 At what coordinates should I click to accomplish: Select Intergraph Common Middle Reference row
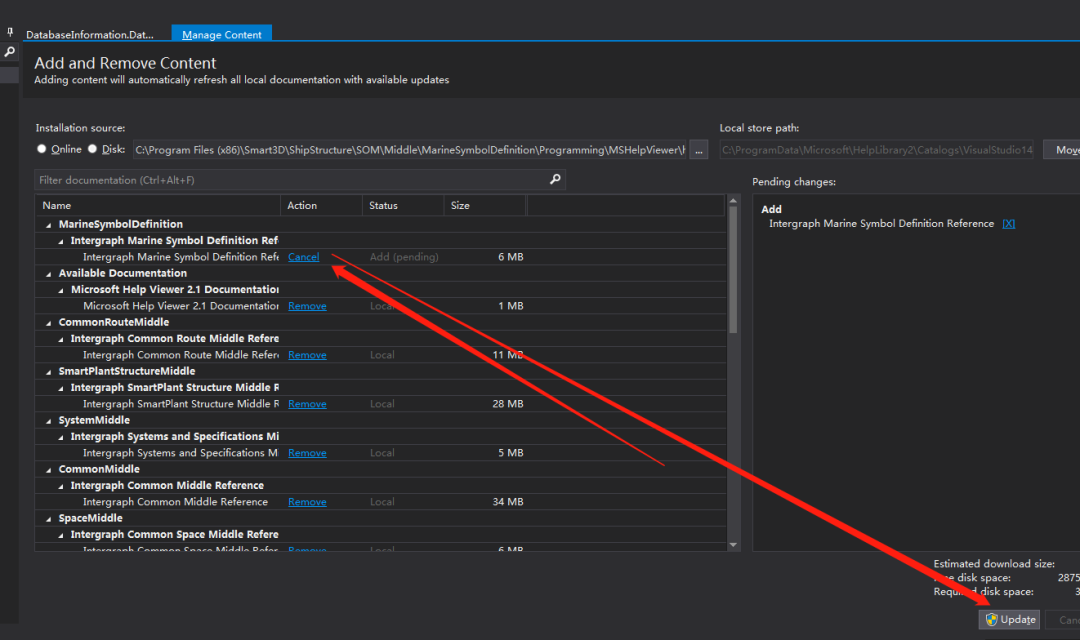tap(381, 502)
